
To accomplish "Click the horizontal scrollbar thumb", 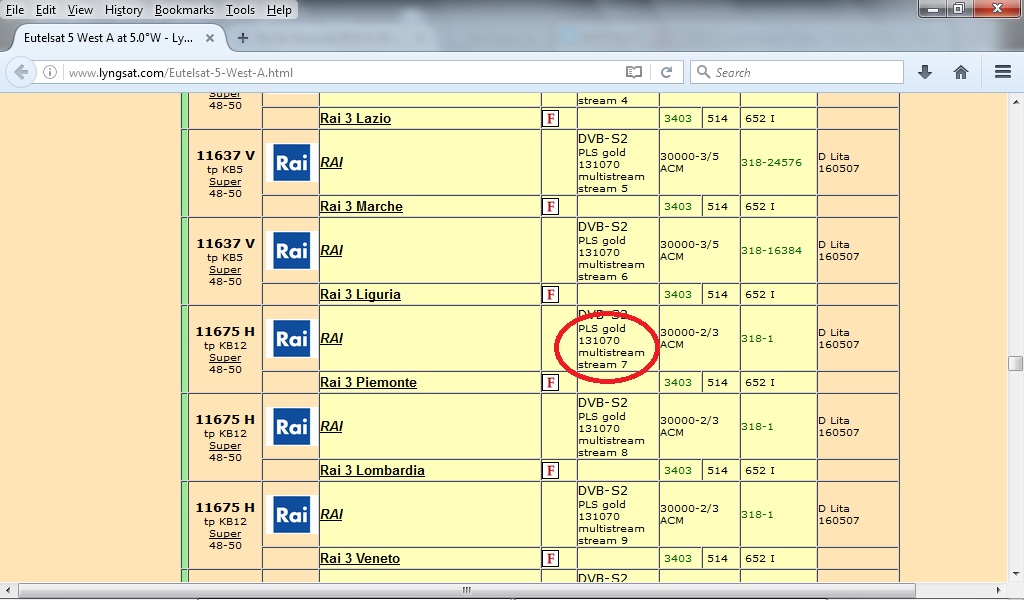I will click(x=466, y=590).
